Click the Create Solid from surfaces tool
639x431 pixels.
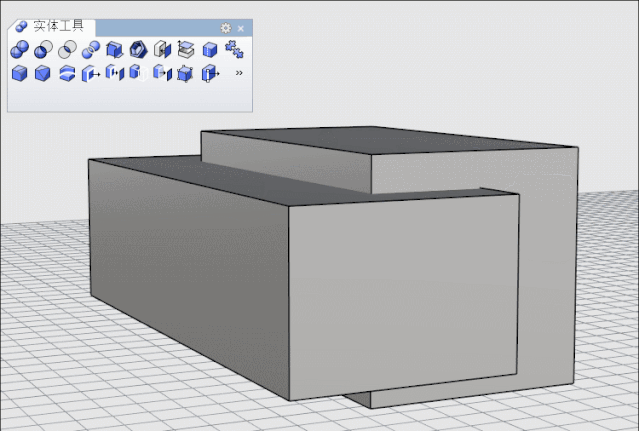point(115,49)
